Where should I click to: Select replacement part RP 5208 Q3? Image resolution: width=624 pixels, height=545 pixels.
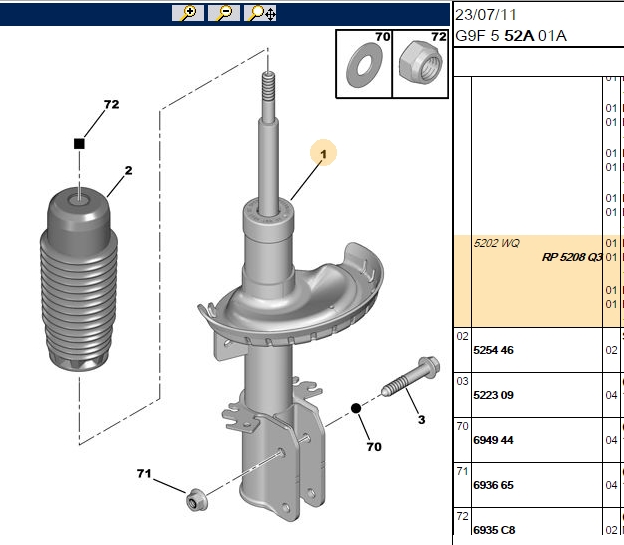(x=572, y=257)
